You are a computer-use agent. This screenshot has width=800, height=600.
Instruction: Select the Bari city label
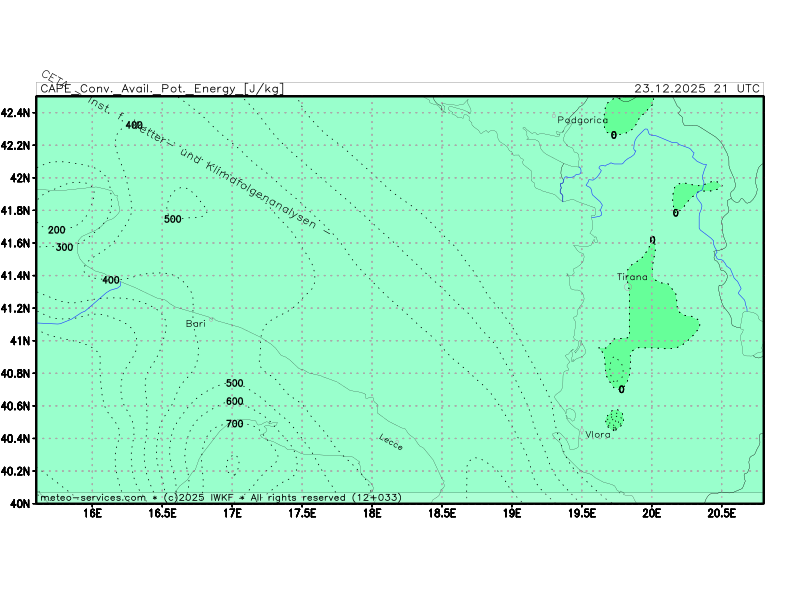pos(196,324)
